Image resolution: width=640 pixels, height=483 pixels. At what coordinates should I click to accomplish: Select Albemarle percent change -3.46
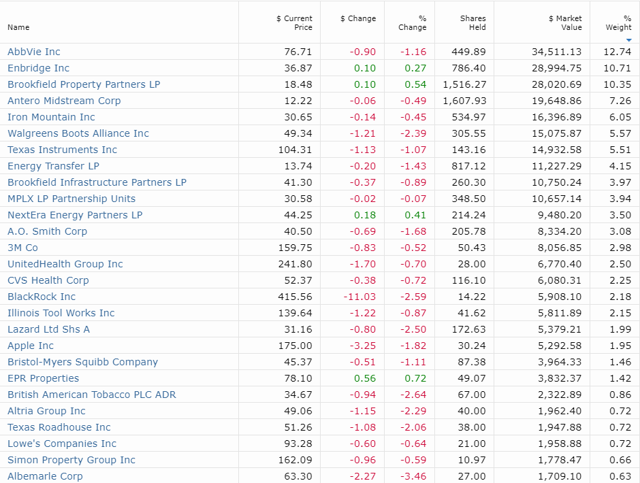click(x=413, y=476)
